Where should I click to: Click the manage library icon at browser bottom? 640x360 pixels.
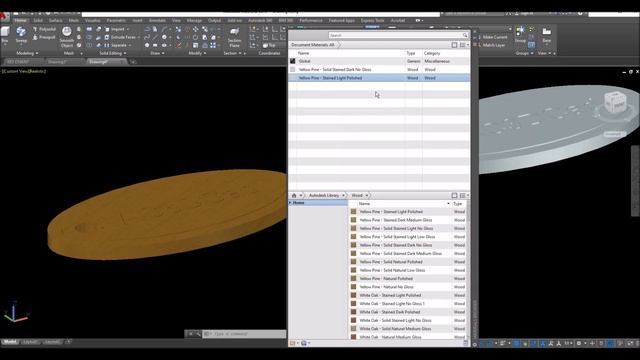[x=304, y=343]
